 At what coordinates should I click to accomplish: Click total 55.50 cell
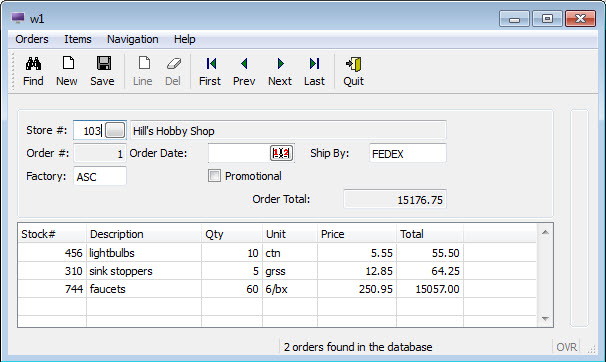[430, 253]
